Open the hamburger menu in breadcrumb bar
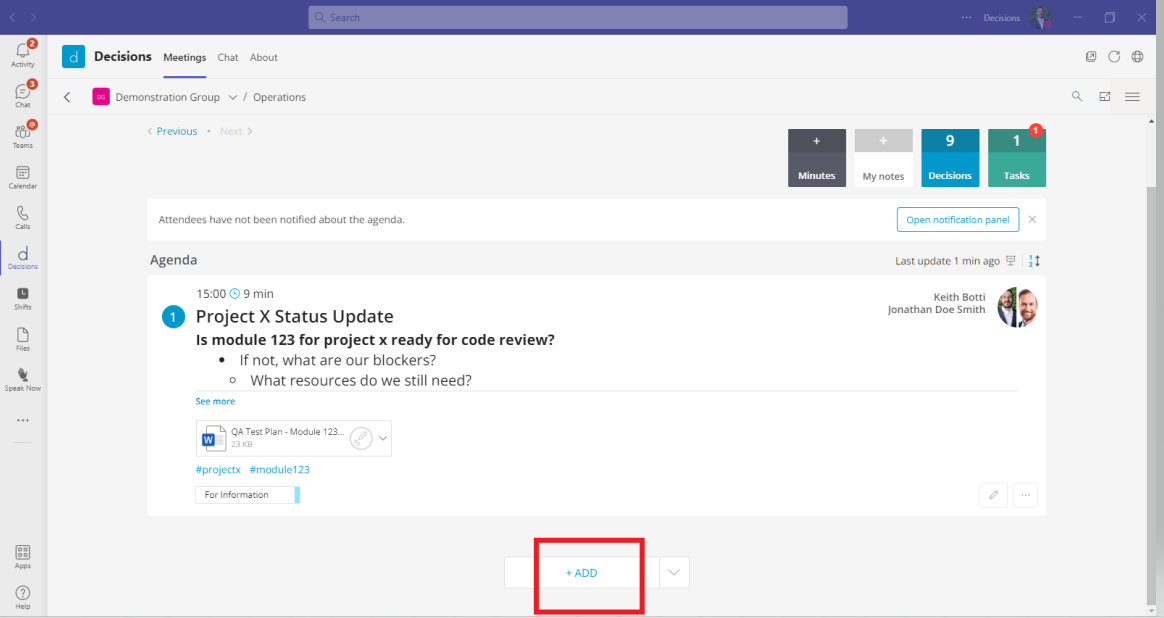Screen dimensions: 1164x618 click(x=1132, y=97)
